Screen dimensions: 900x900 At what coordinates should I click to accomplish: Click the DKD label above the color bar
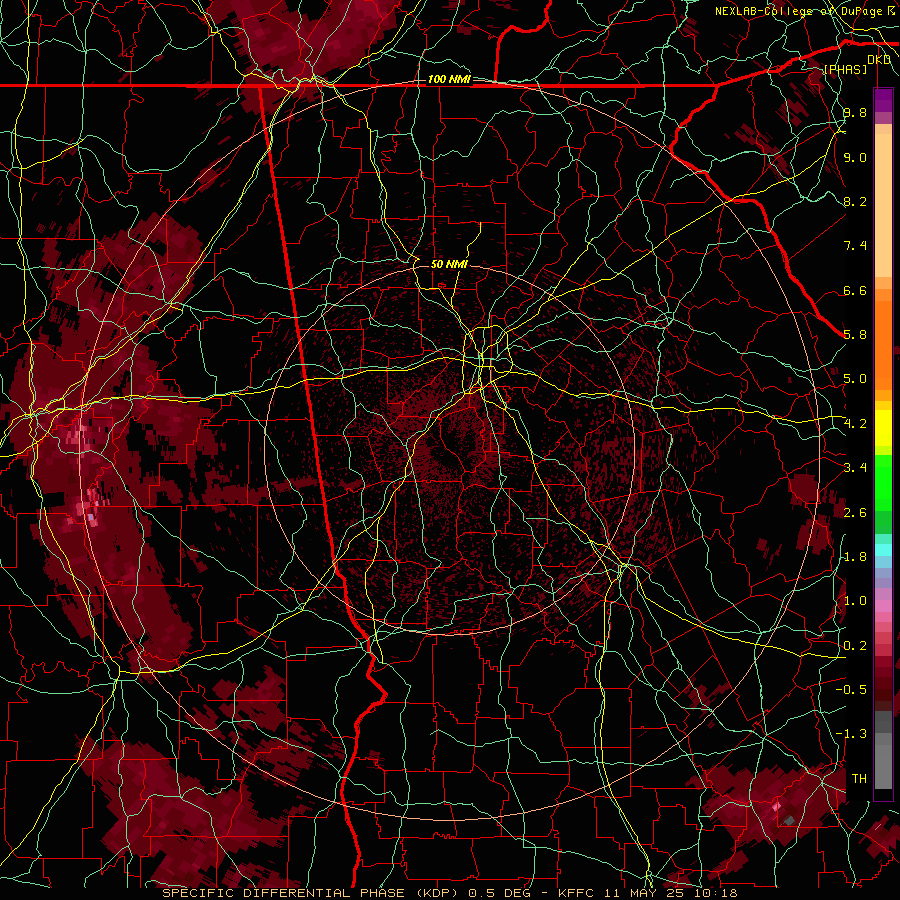[879, 60]
